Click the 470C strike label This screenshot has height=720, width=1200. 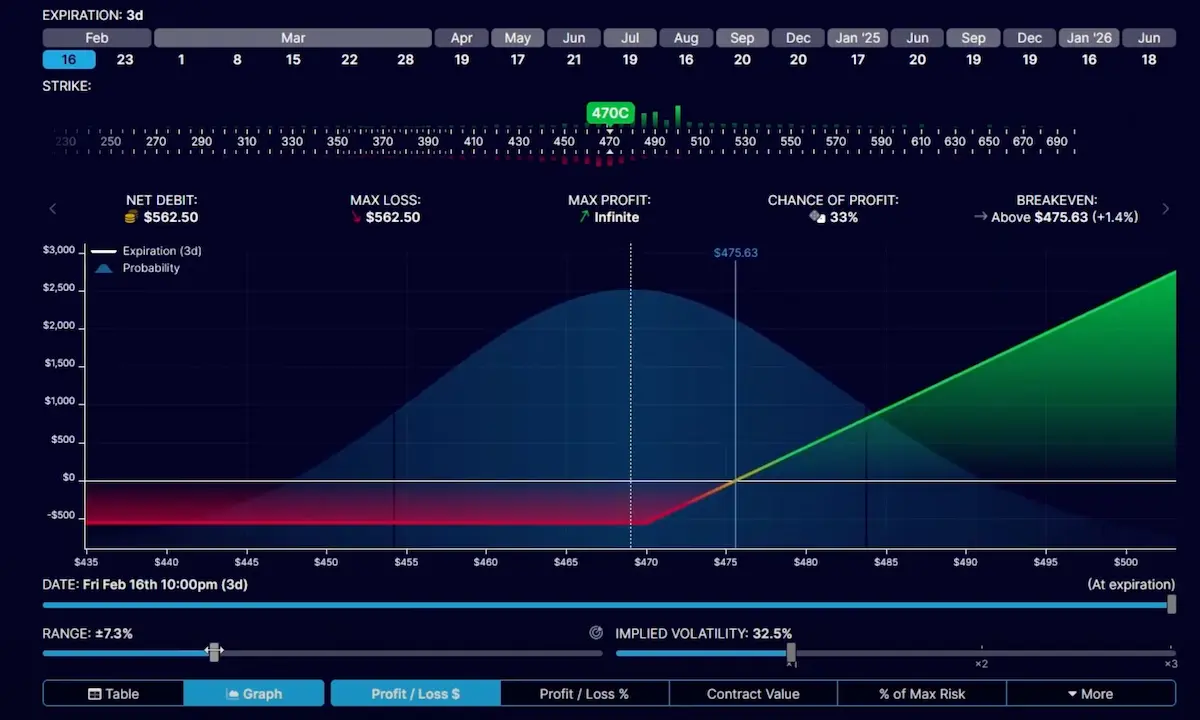click(610, 113)
